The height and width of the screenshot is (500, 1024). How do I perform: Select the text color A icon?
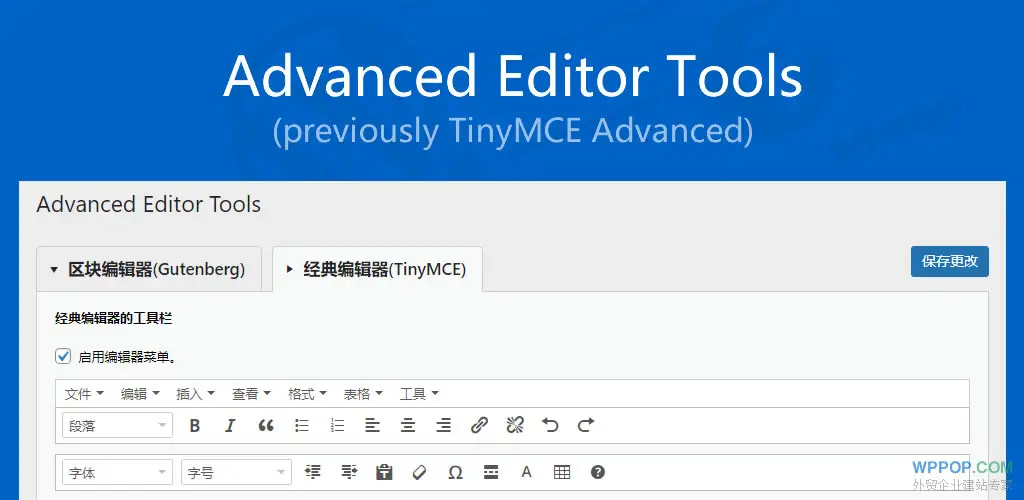[x=526, y=472]
